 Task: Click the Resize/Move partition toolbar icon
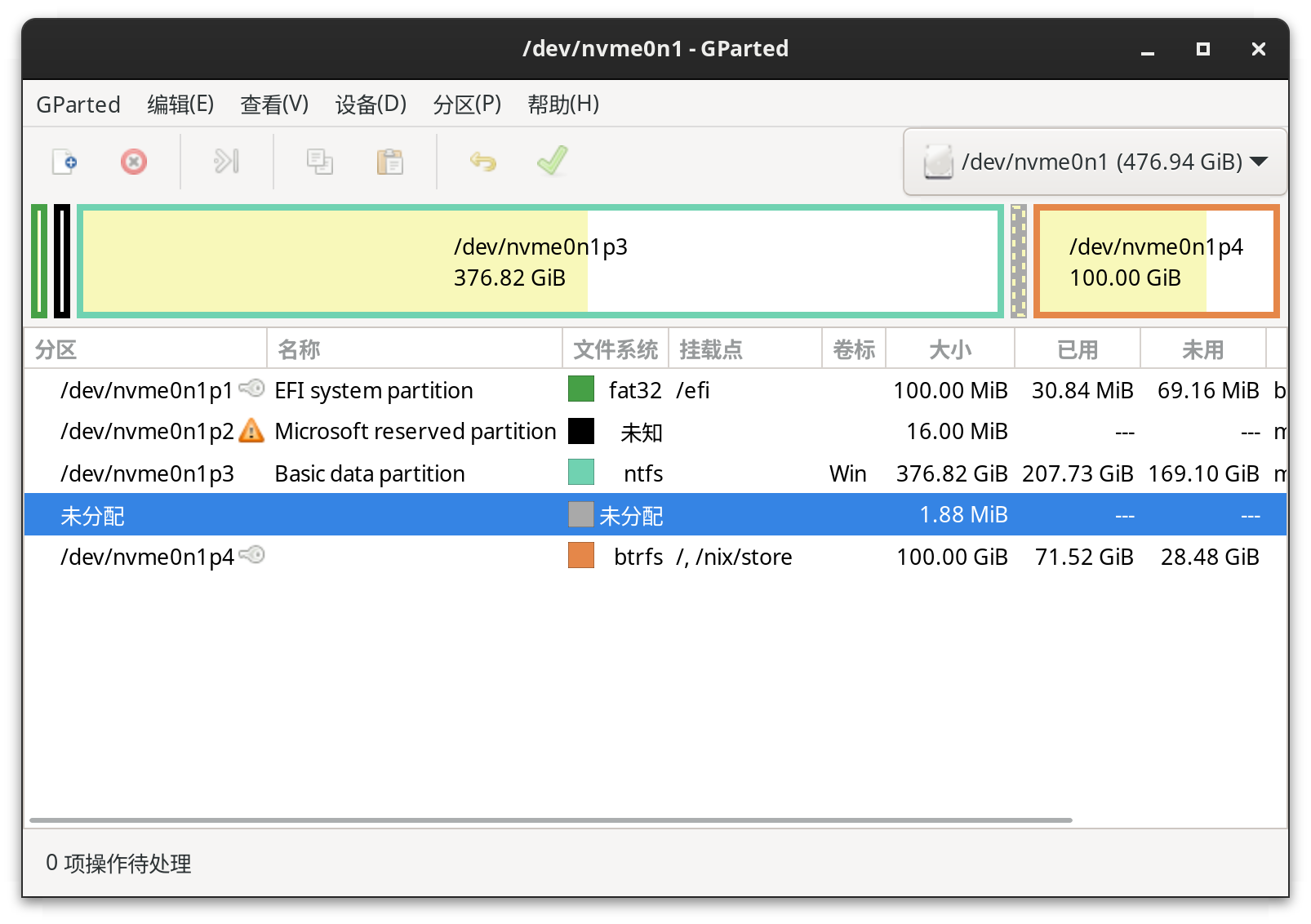[x=226, y=162]
